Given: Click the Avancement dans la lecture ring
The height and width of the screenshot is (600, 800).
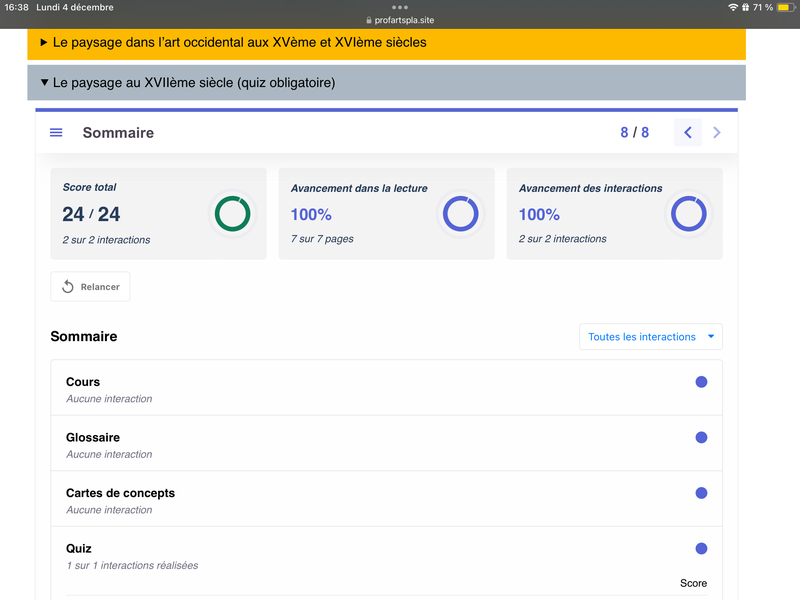Looking at the screenshot, I should click(x=460, y=214).
